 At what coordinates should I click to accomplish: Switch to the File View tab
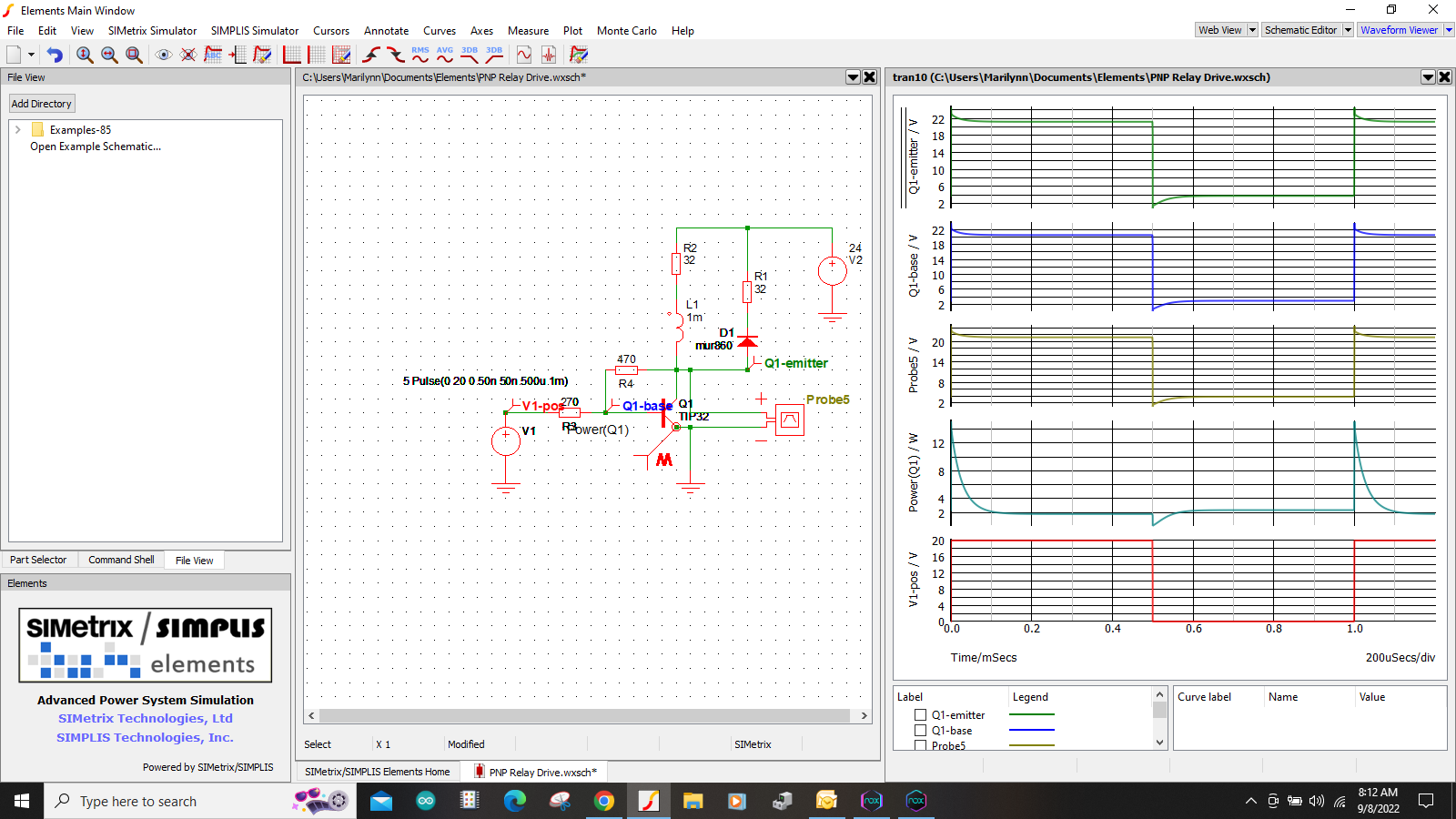coord(194,561)
